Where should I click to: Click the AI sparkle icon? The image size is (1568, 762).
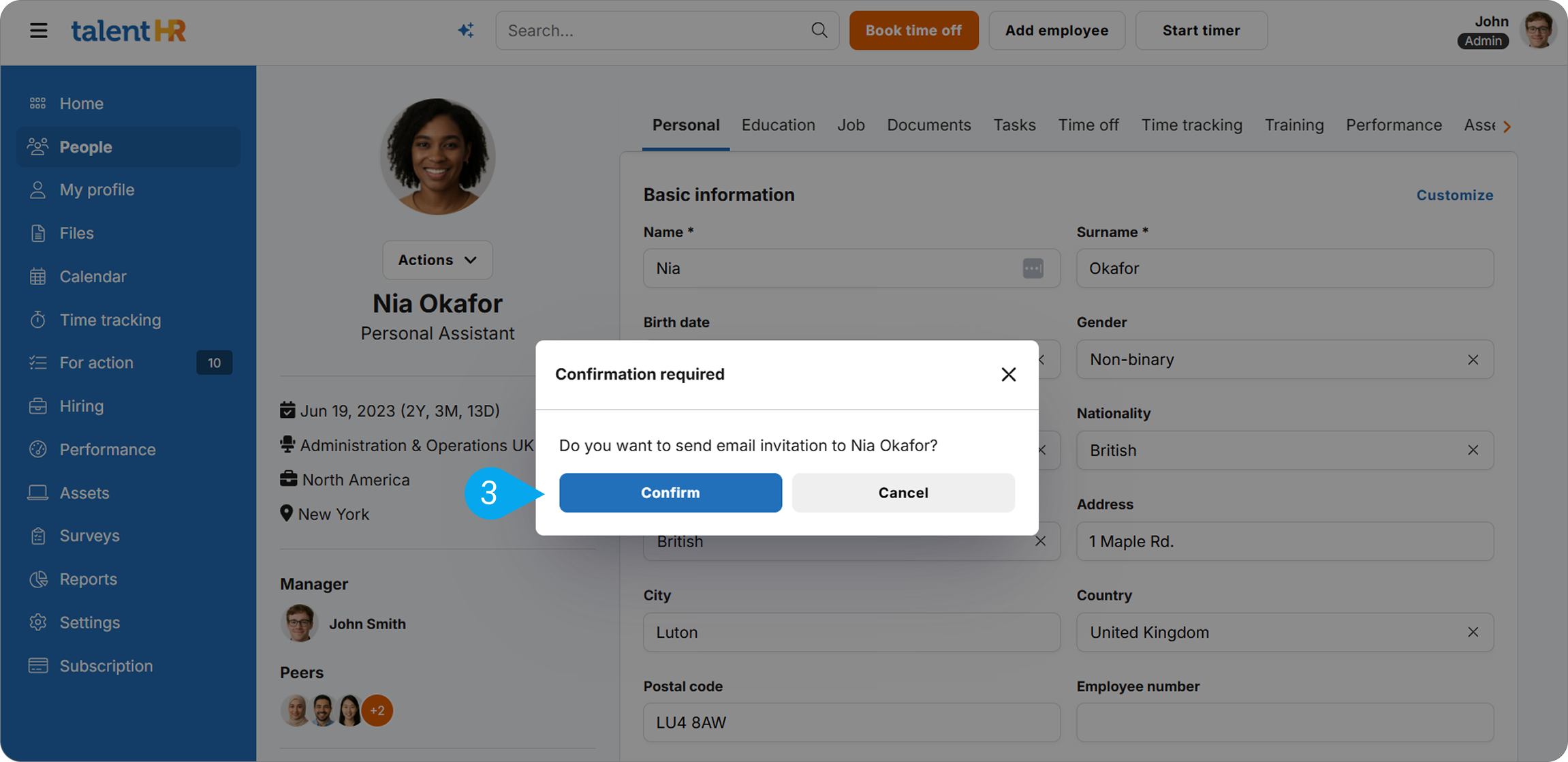coord(466,31)
